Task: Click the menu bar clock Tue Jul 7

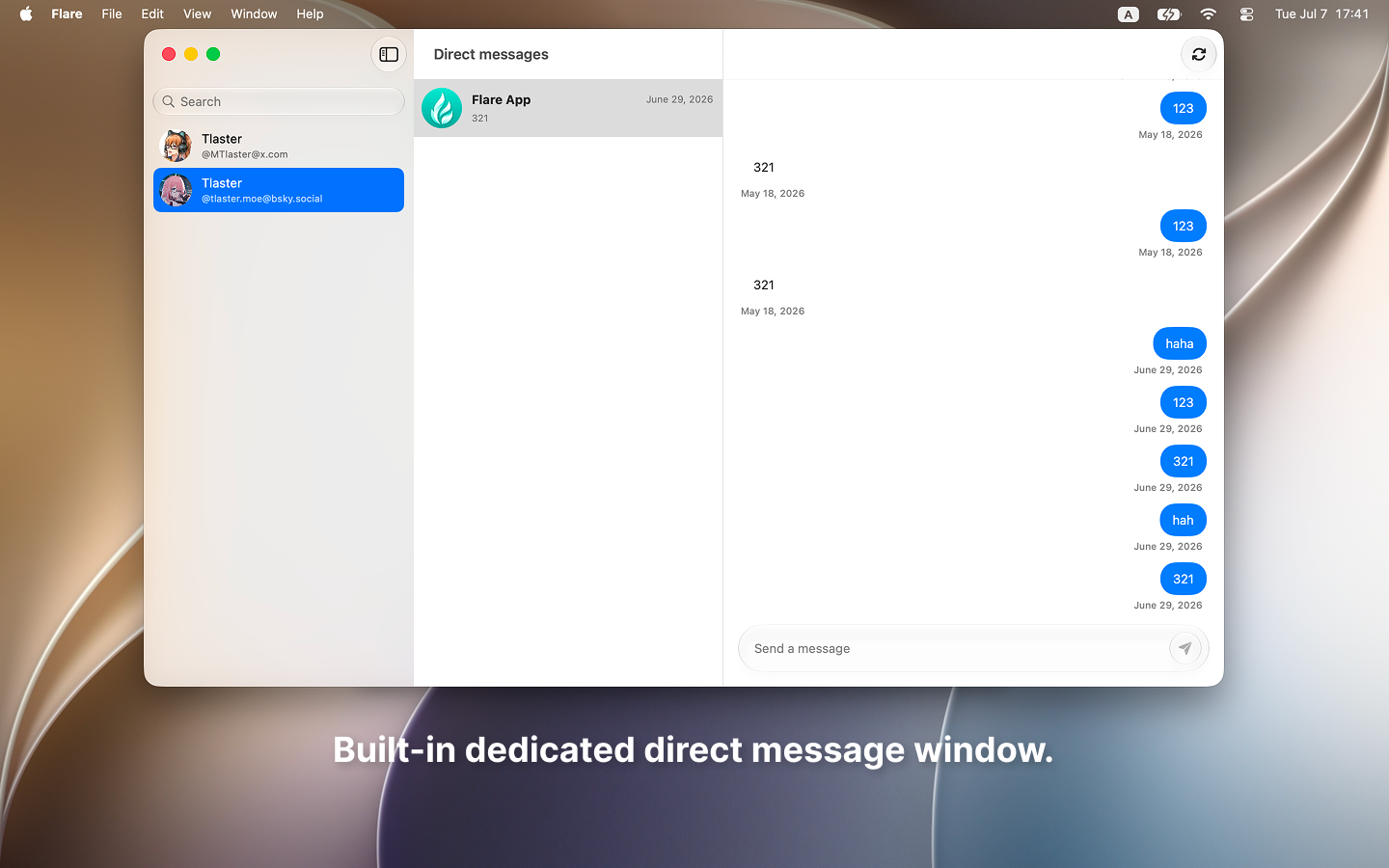Action: click(1321, 14)
